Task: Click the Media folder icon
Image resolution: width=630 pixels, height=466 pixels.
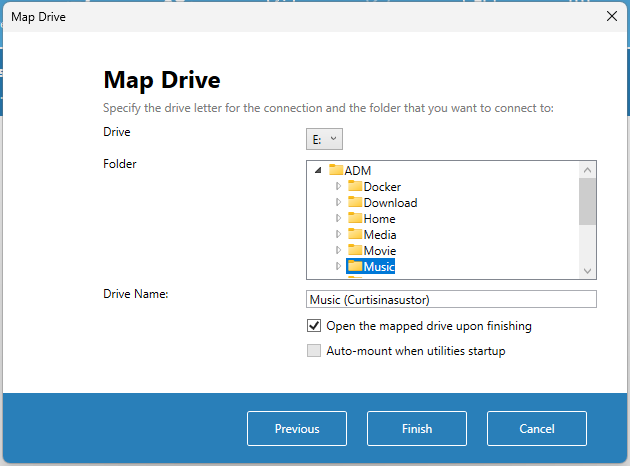Action: pyautogui.click(x=355, y=234)
